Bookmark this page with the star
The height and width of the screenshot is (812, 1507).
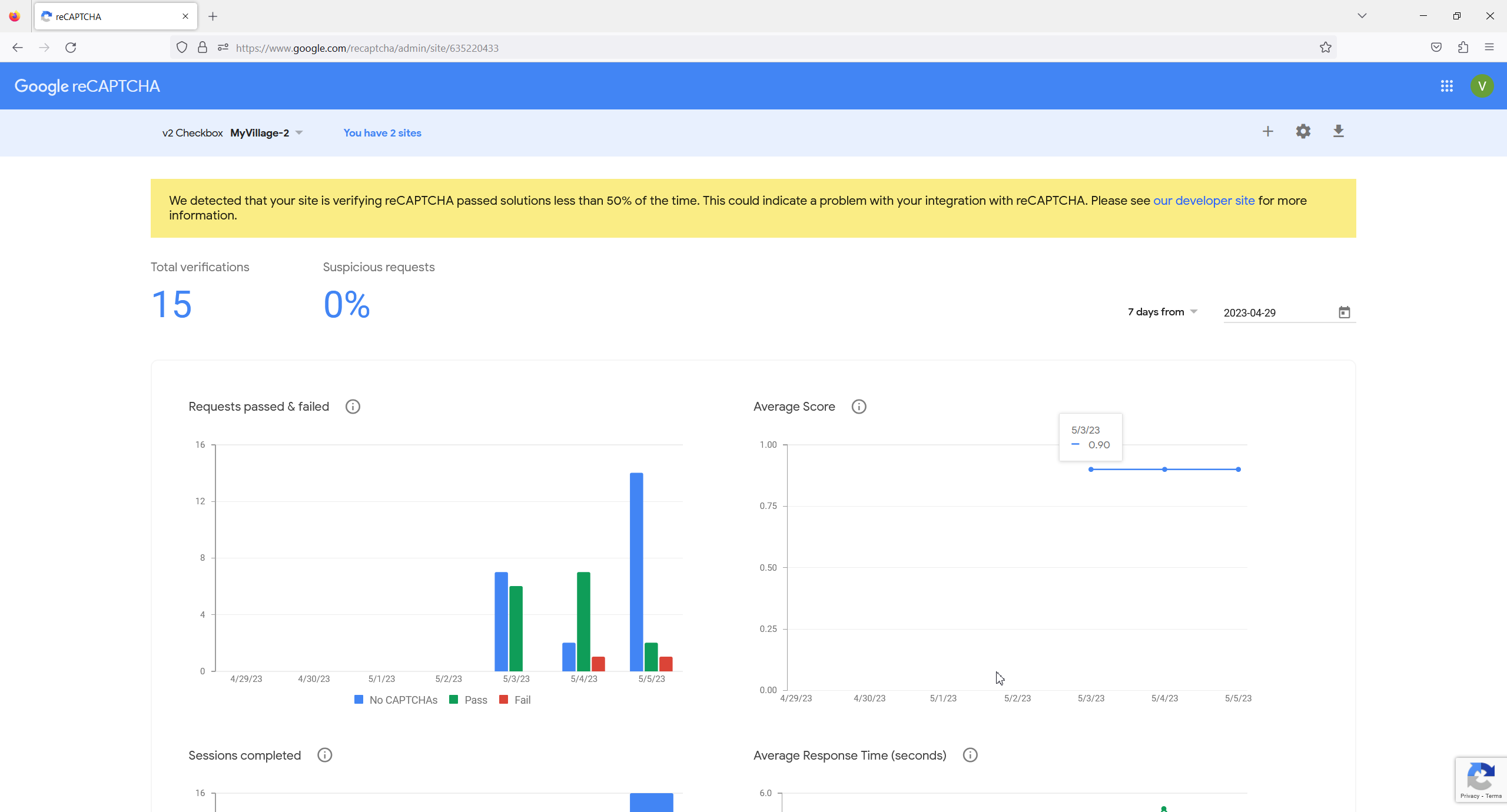click(1325, 48)
